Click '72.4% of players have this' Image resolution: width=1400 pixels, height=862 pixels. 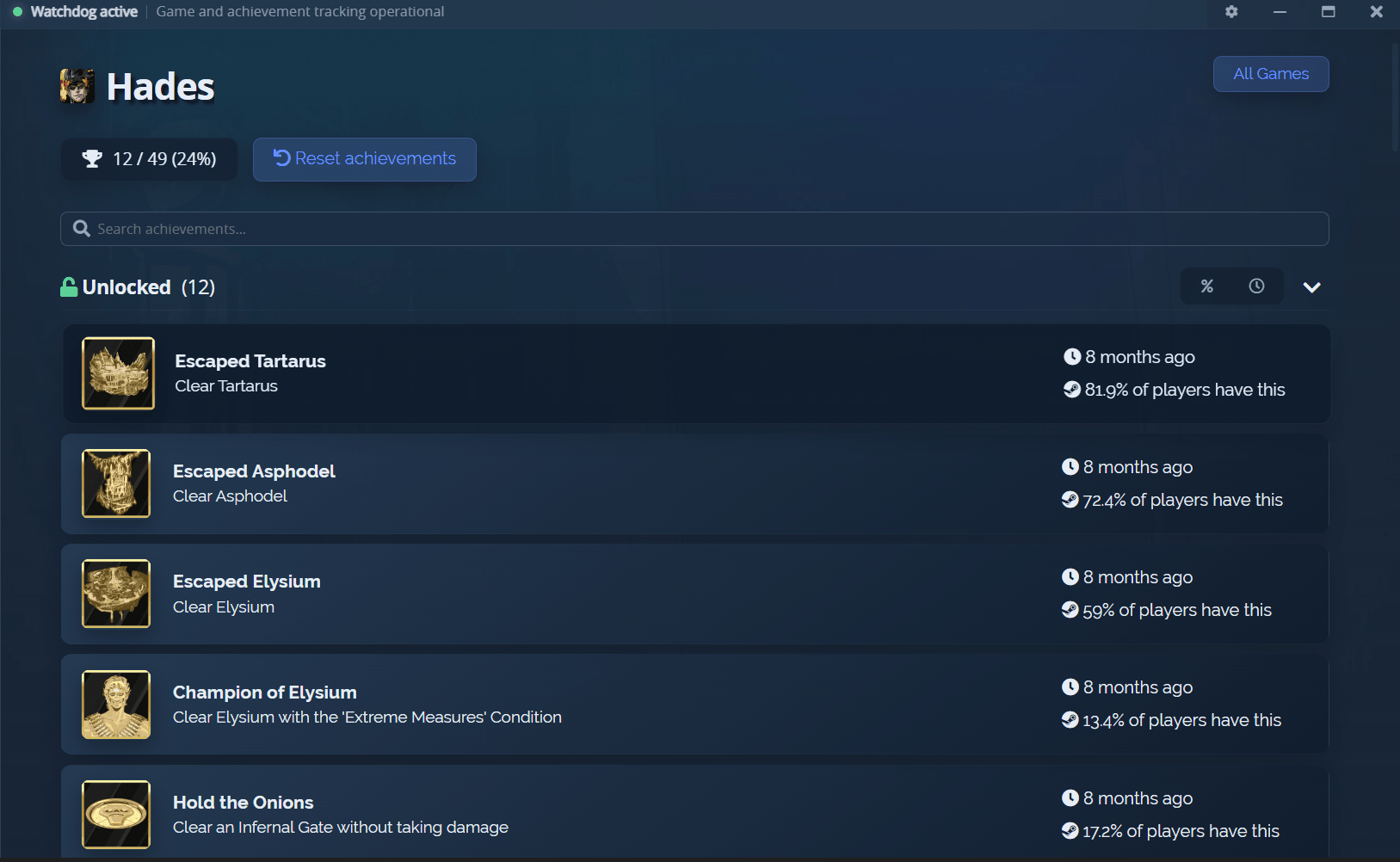click(x=1182, y=500)
